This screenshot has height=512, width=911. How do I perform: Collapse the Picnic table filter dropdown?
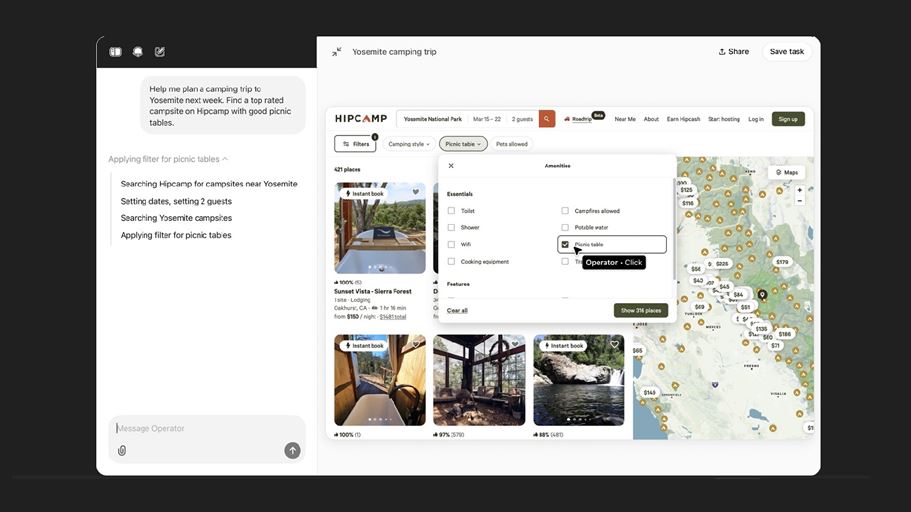click(463, 144)
